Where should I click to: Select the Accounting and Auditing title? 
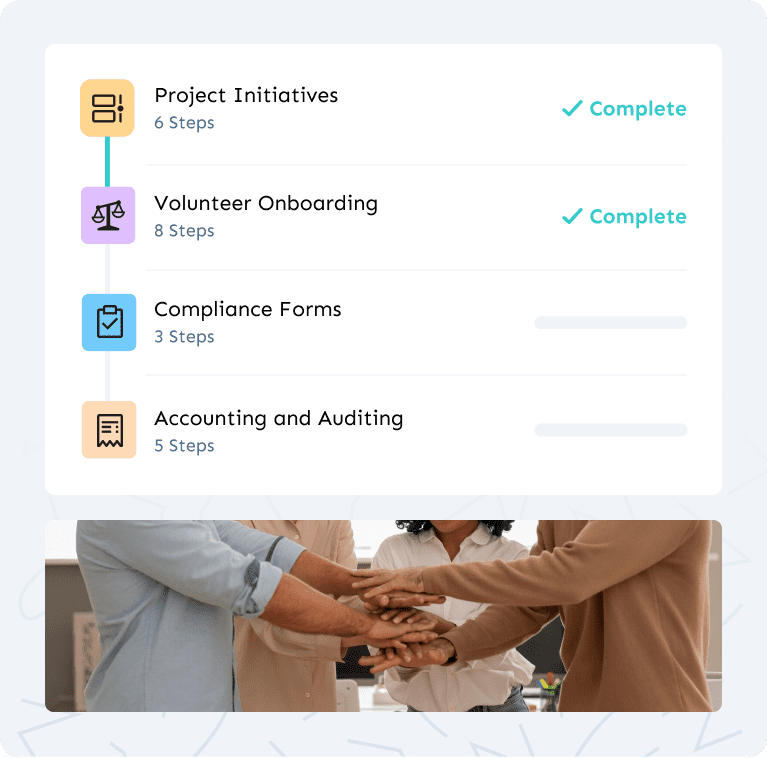click(279, 418)
